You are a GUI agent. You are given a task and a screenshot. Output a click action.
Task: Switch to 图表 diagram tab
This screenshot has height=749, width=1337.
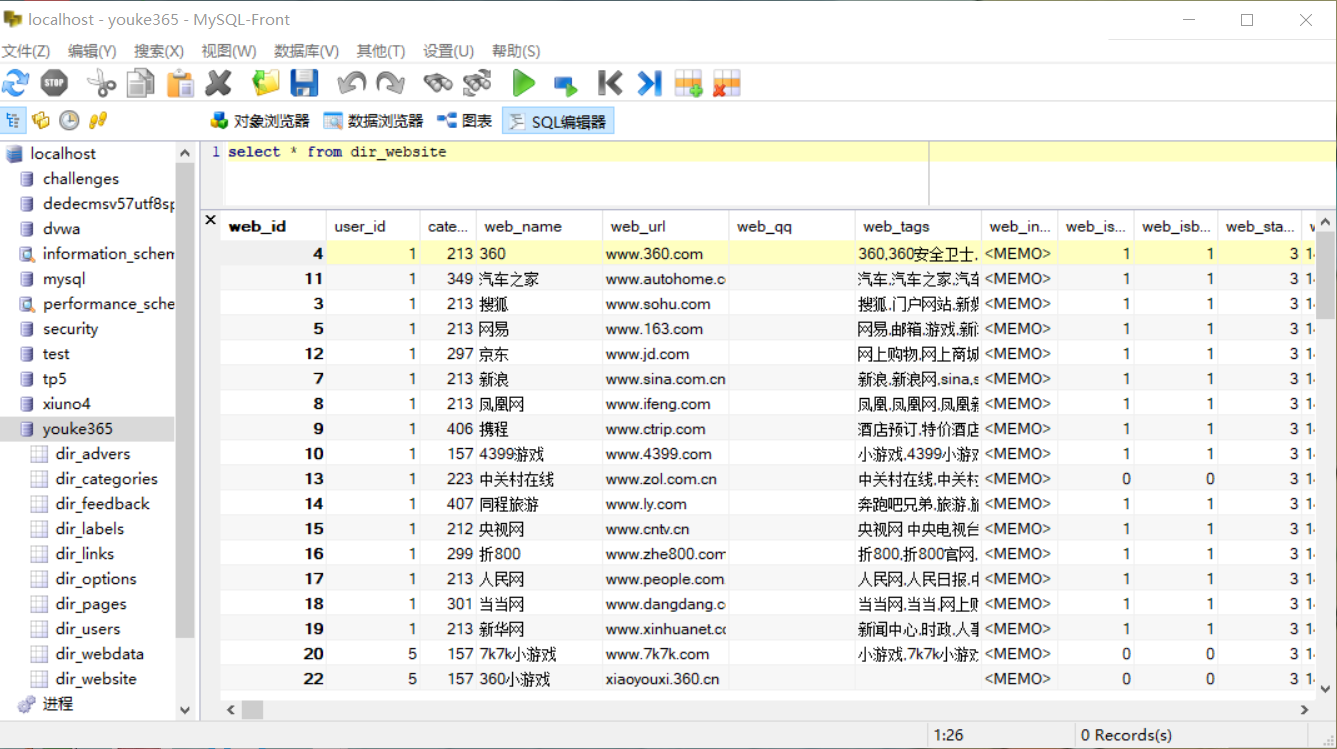pyautogui.click(x=465, y=121)
